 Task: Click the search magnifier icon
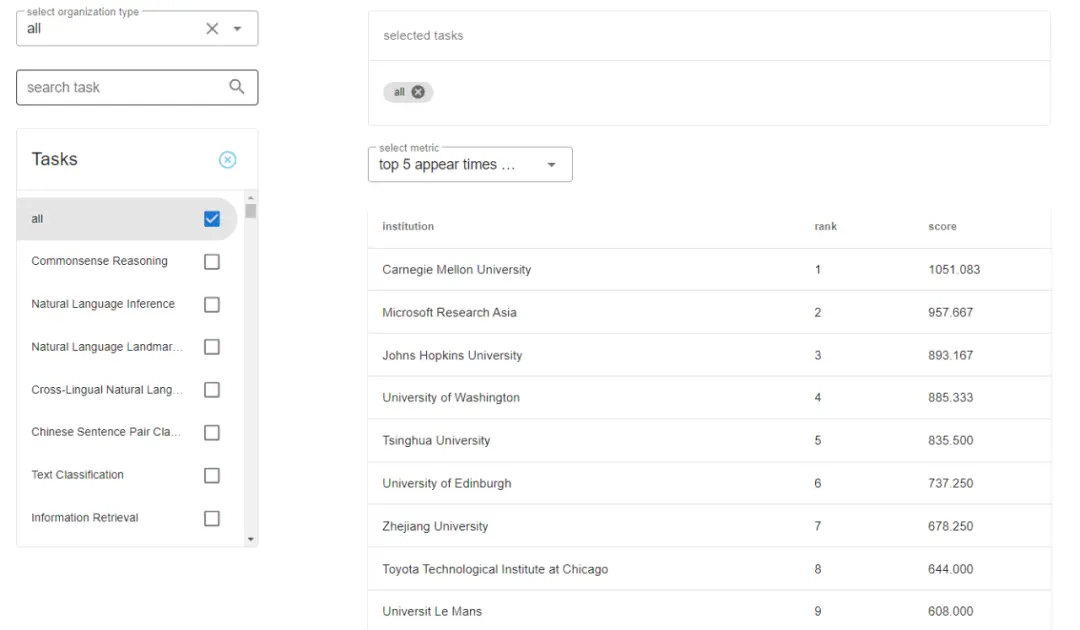pos(237,87)
